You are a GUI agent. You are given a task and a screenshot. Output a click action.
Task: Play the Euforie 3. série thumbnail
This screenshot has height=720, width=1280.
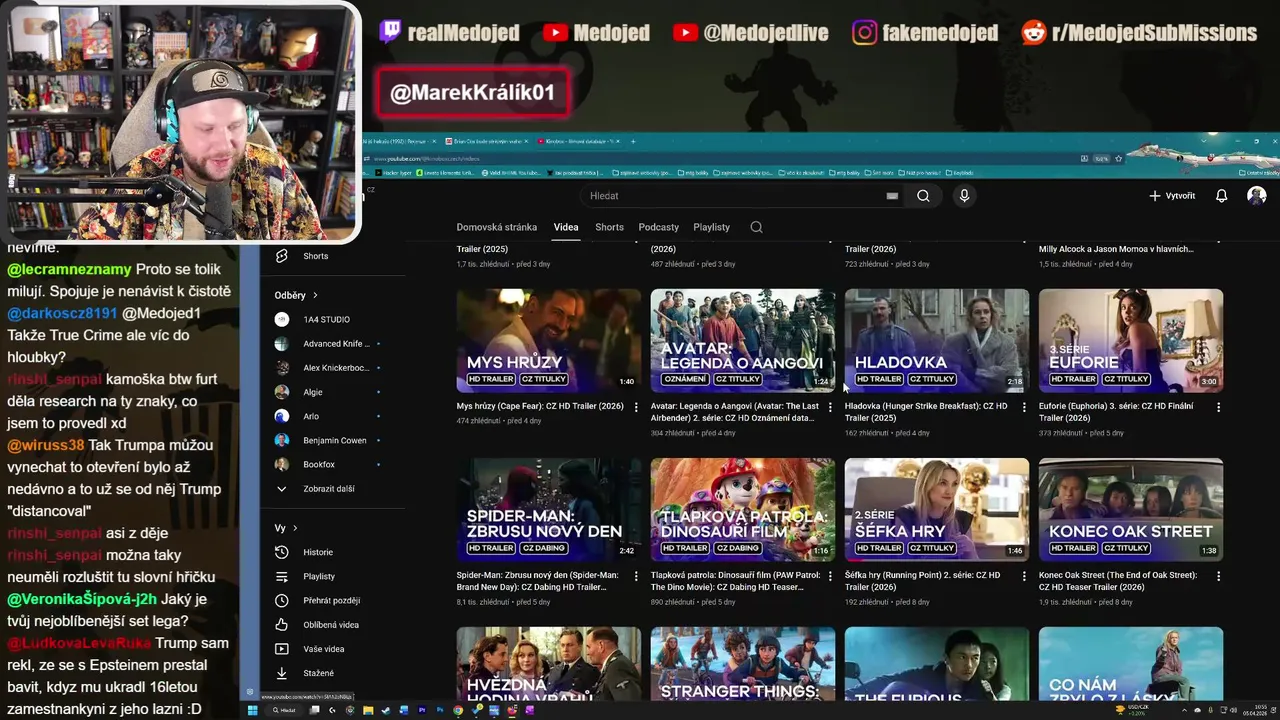(x=1131, y=341)
